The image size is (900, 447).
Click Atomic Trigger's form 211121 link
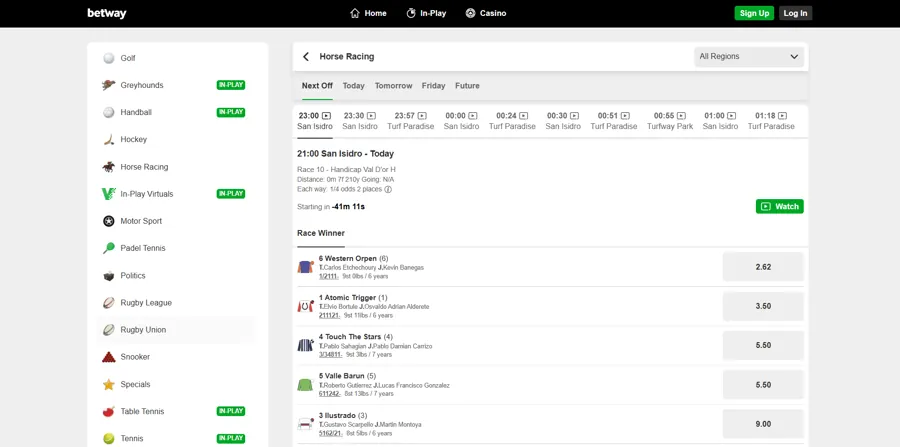click(329, 315)
